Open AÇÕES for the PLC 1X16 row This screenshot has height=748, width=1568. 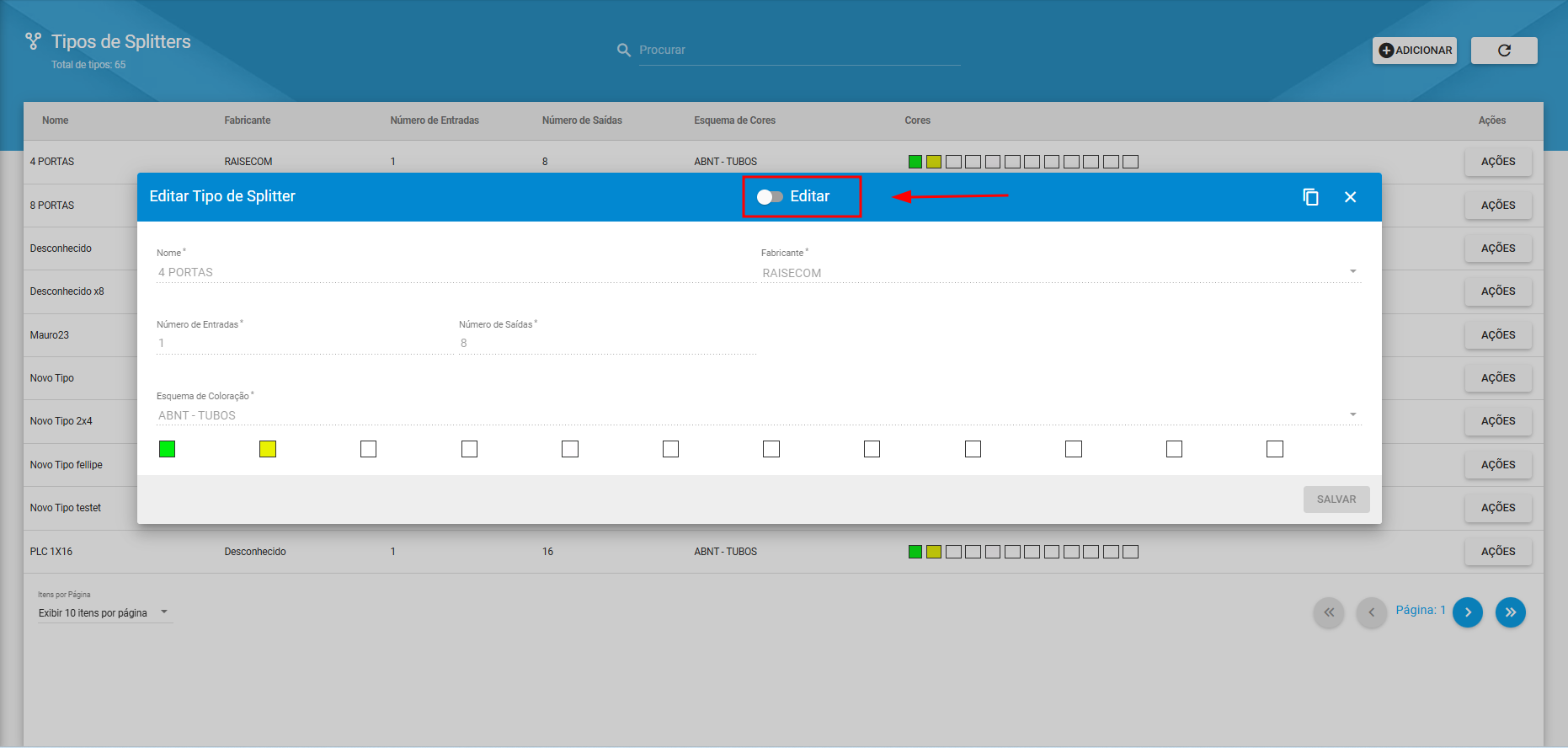click(x=1498, y=552)
